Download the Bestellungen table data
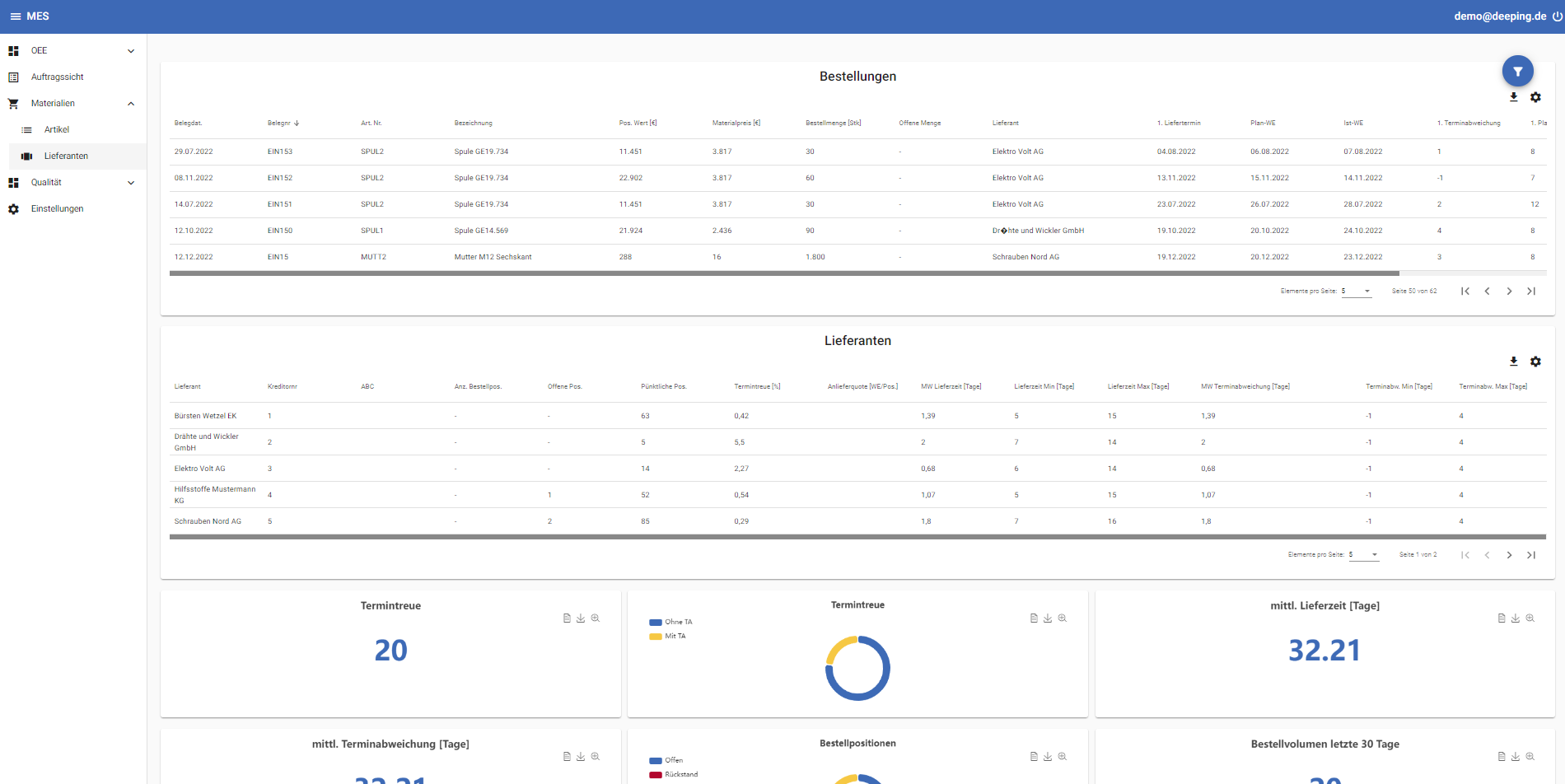Viewport: 1565px width, 784px height. [1514, 97]
